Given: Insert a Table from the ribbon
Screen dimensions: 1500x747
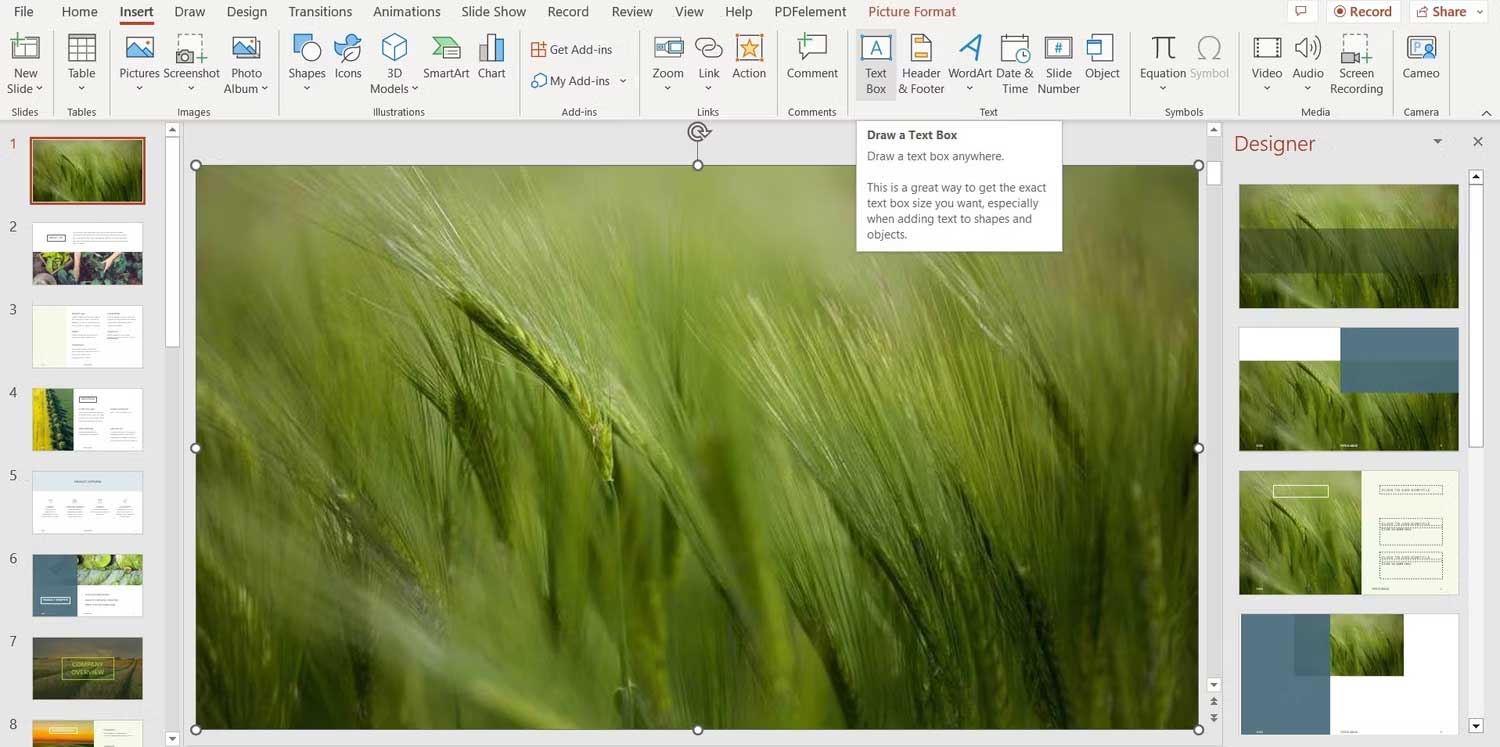Looking at the screenshot, I should pyautogui.click(x=81, y=60).
